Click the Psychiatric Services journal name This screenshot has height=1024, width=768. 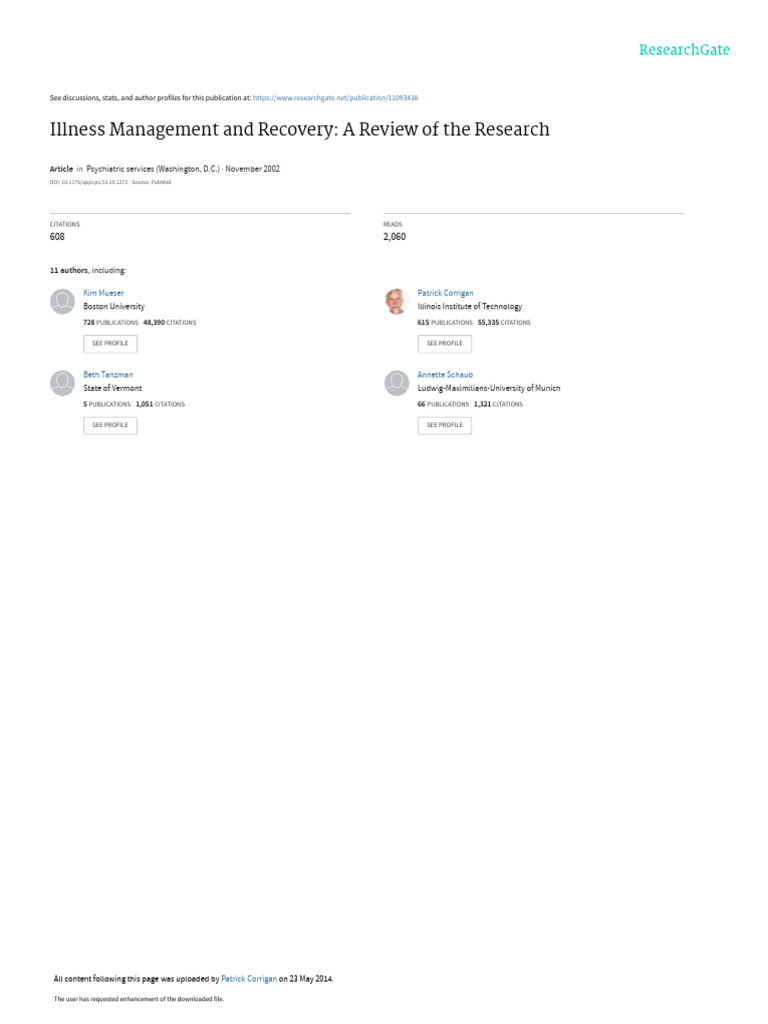pos(153,168)
